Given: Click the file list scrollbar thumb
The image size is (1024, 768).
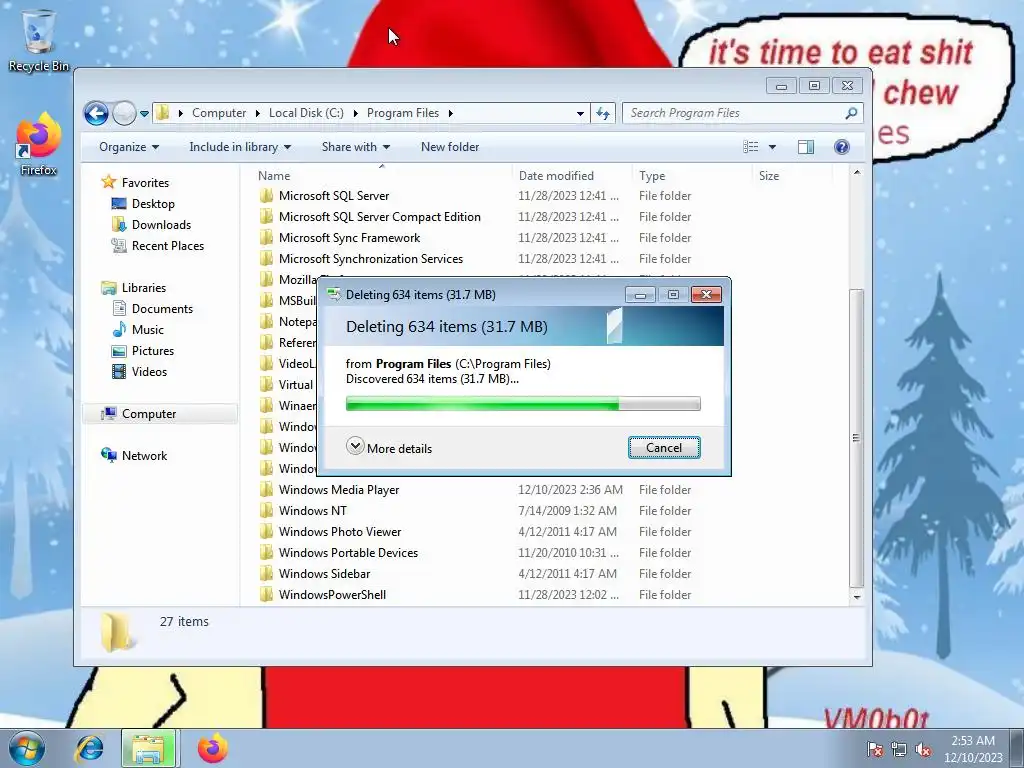Looking at the screenshot, I should 856,438.
